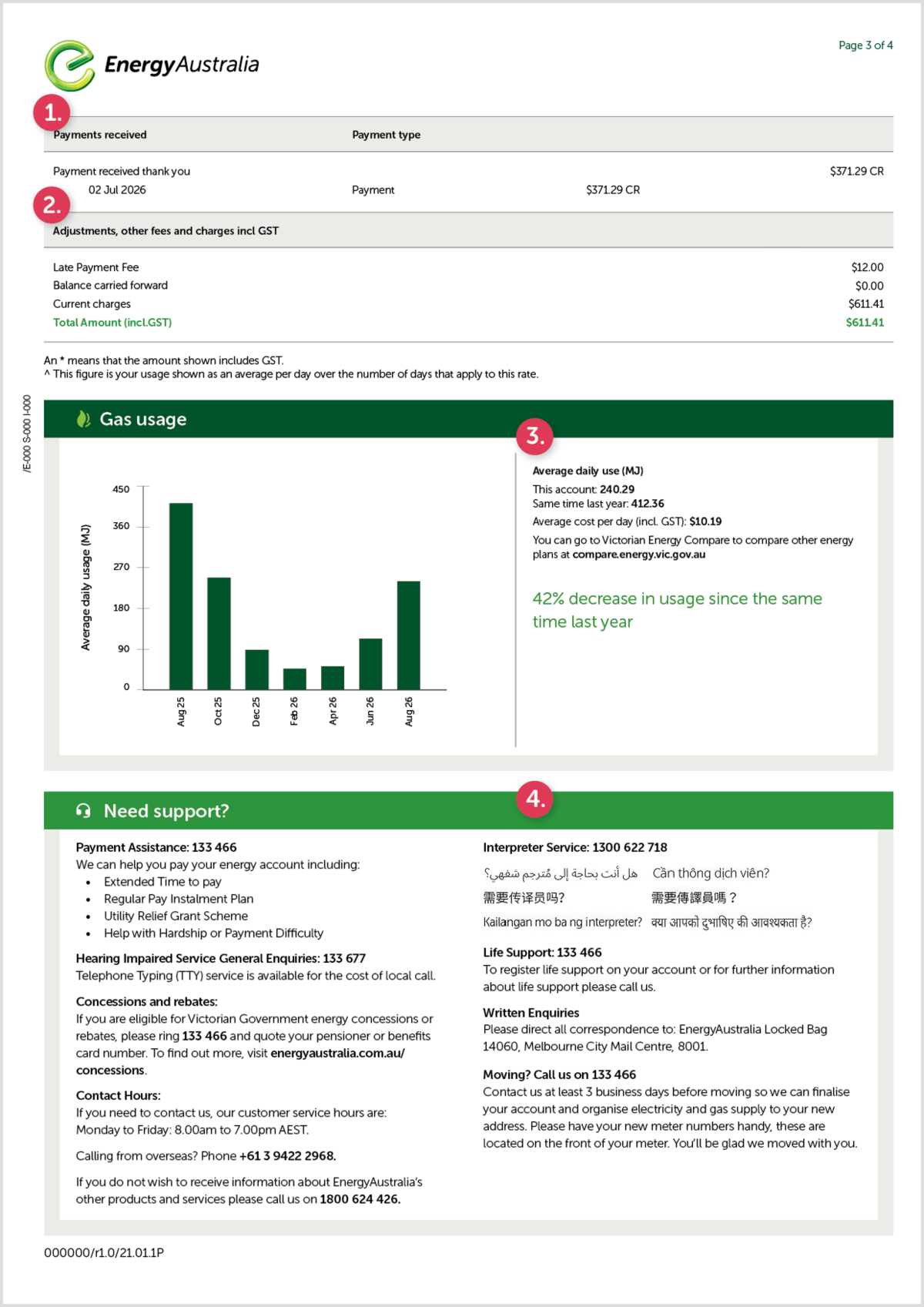
Task: Click the "Gas usage" section heading
Action: [x=143, y=419]
